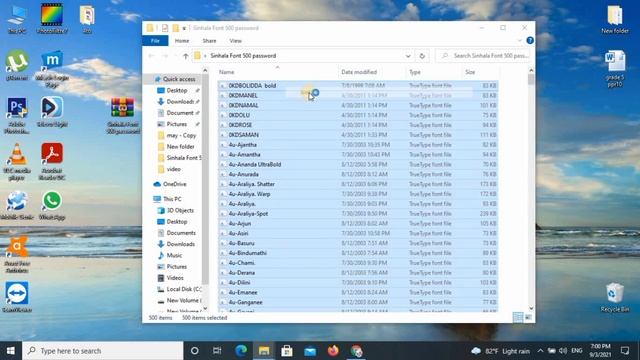Open the Avast desktop shortcut
The height and width of the screenshot is (360, 640).
17,255
